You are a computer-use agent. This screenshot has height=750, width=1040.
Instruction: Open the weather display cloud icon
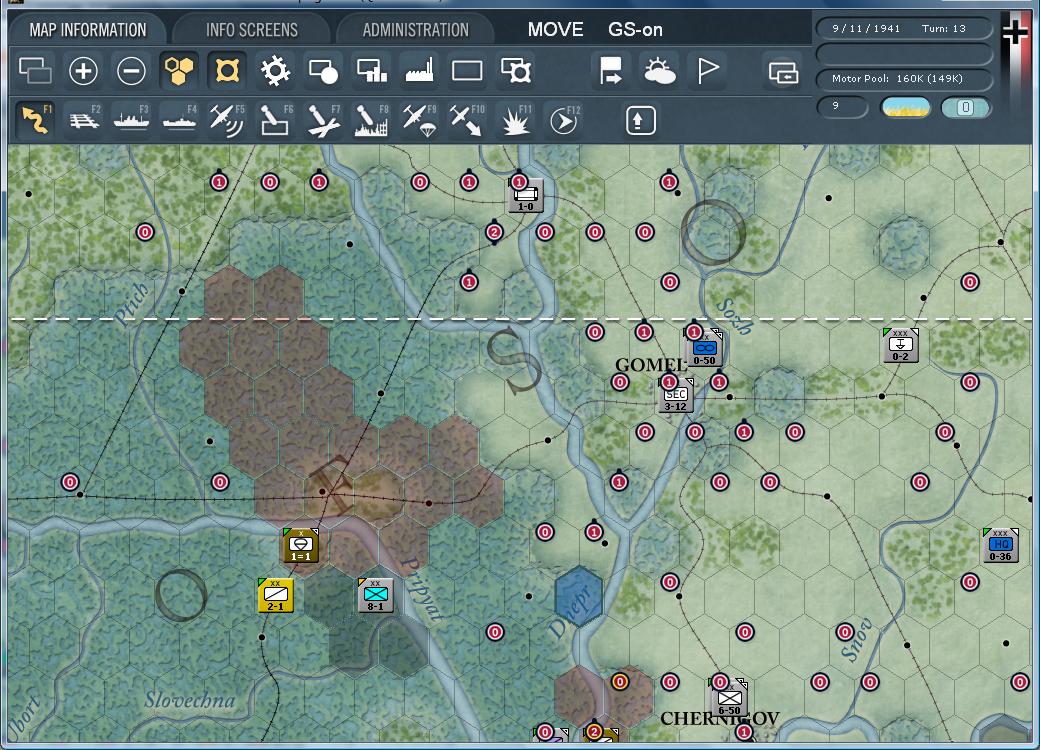661,70
